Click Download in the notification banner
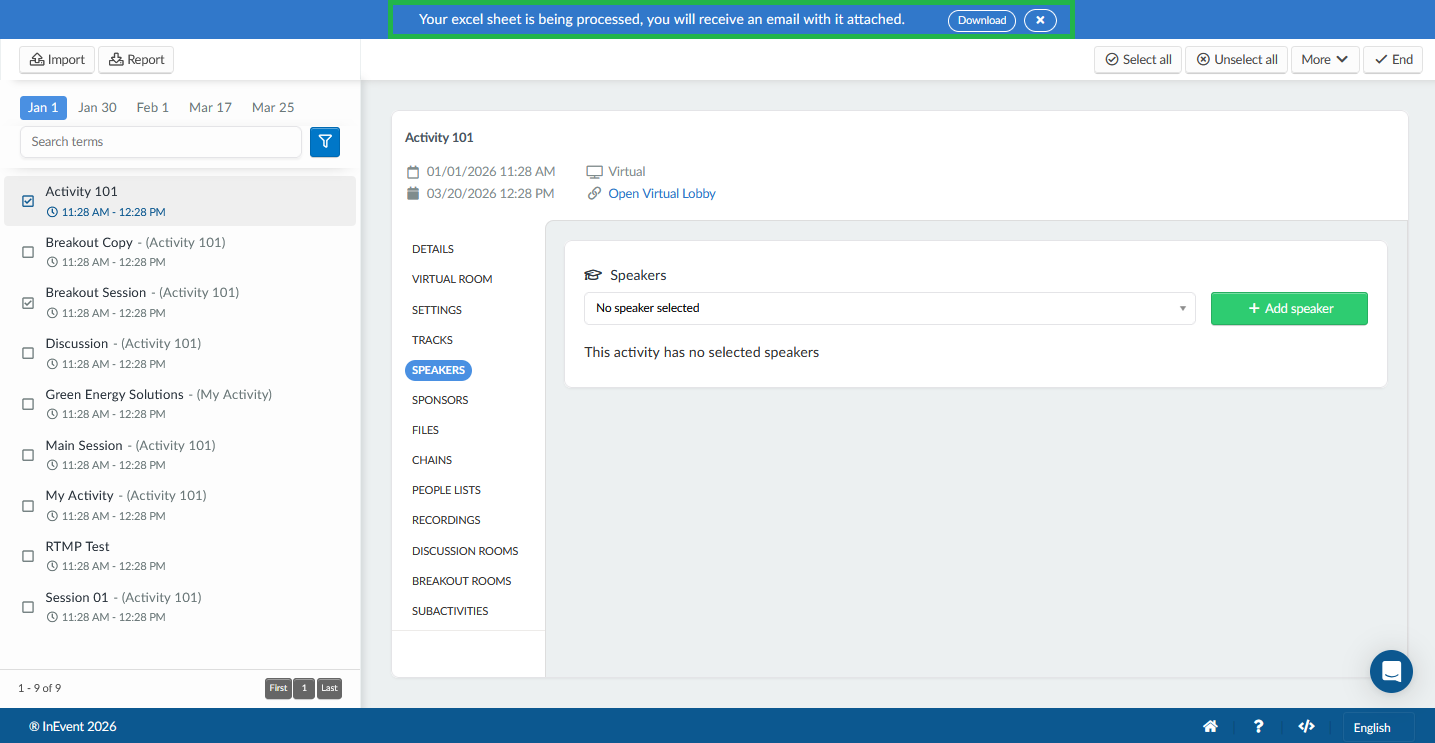This screenshot has height=743, width=1435. coord(982,20)
